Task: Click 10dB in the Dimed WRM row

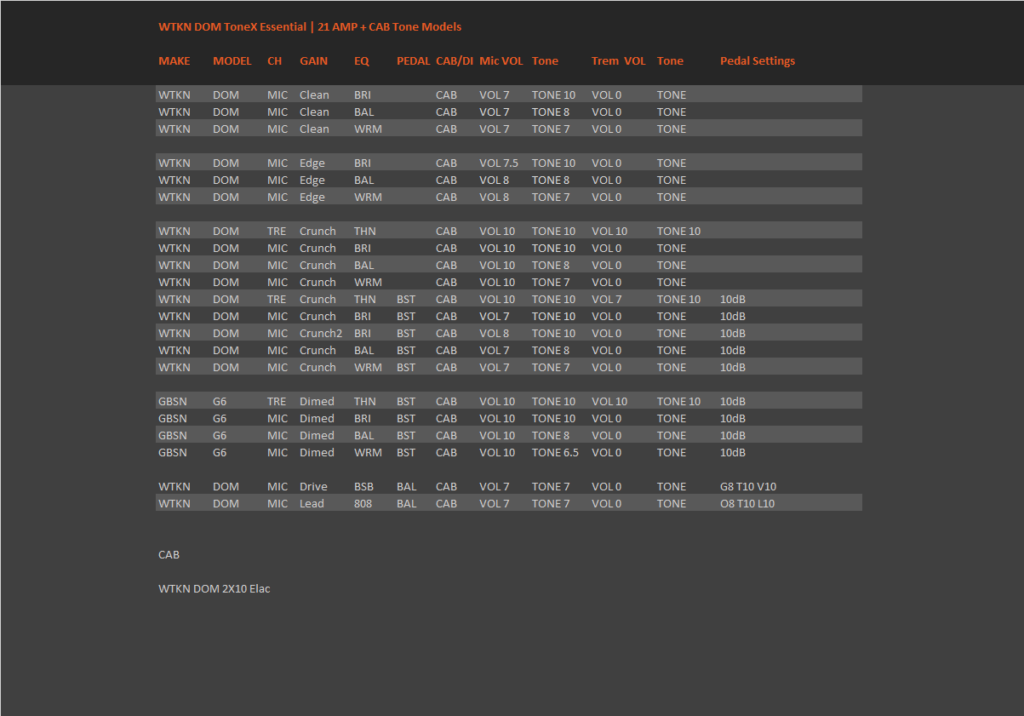Action: (733, 452)
